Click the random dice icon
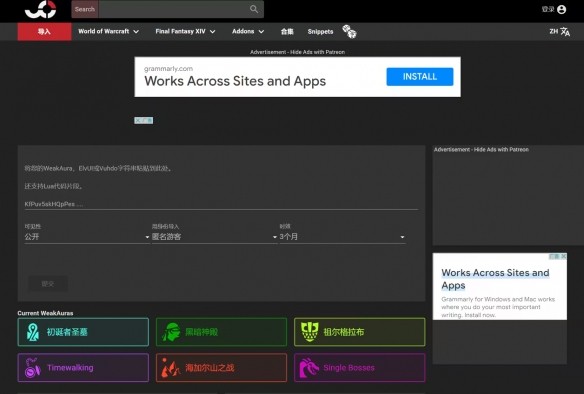This screenshot has width=584, height=394. tap(349, 32)
